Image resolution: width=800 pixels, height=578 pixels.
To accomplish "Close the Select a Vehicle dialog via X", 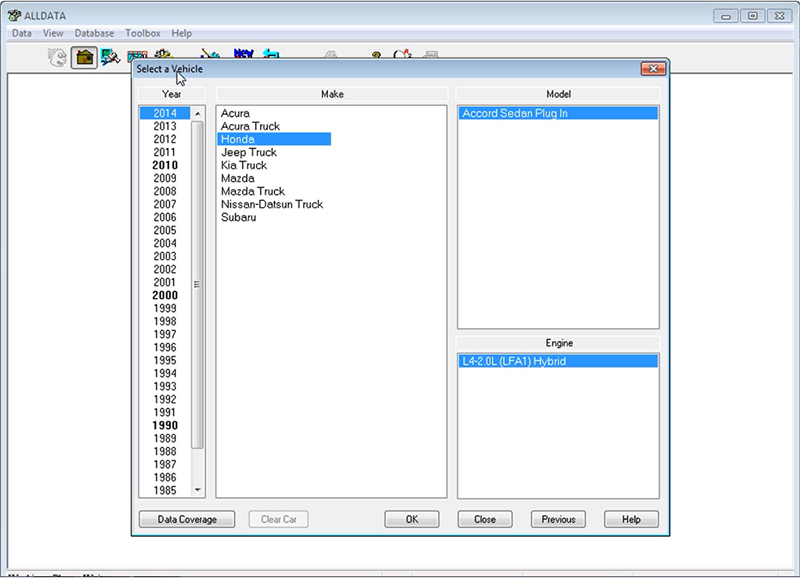I will tap(653, 69).
